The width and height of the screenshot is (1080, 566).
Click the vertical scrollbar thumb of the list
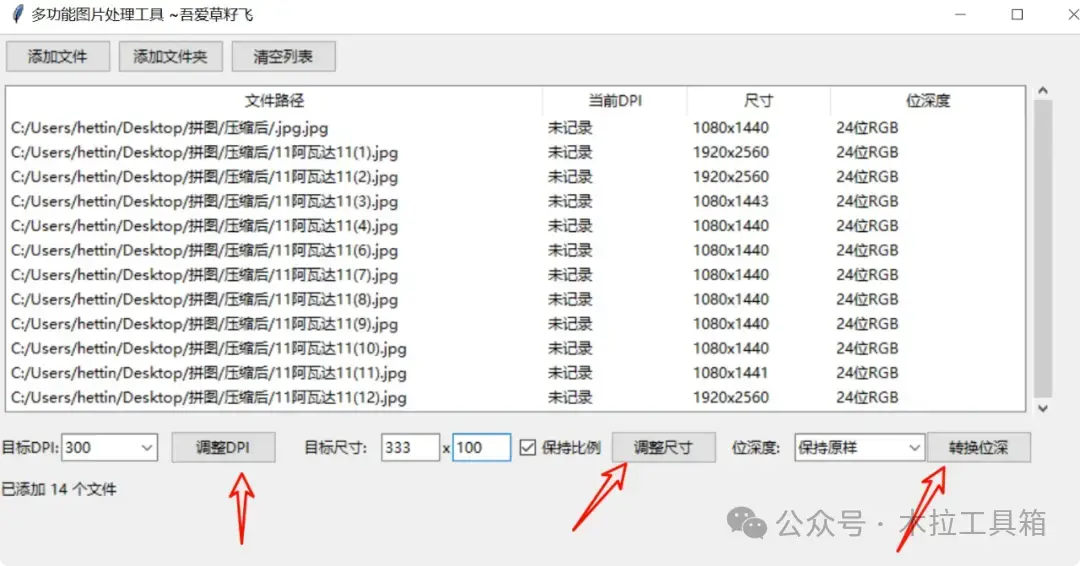(x=1043, y=249)
